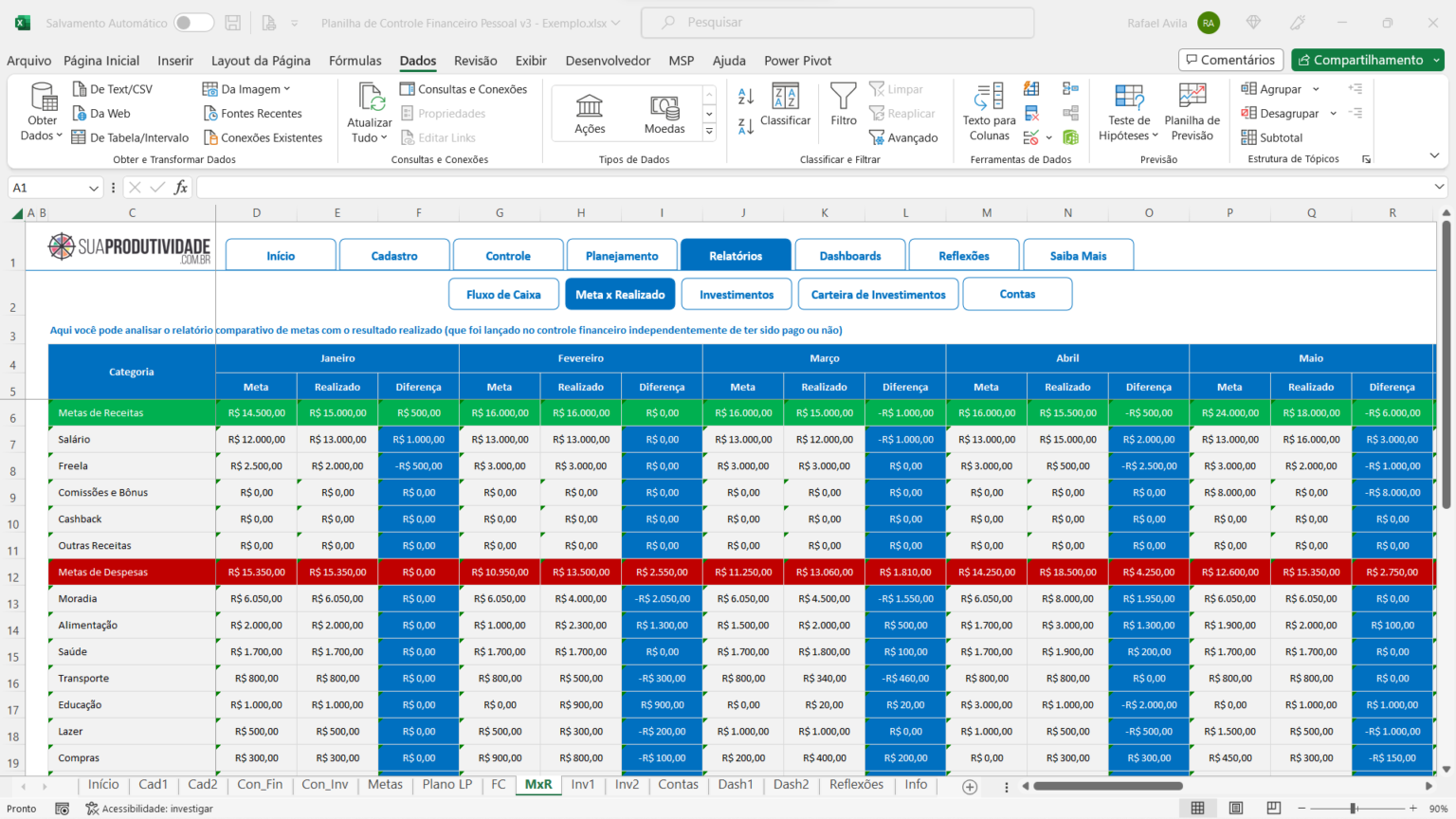The width and height of the screenshot is (1456, 819).
Task: Expand the Name Box dropdown
Action: click(93, 188)
